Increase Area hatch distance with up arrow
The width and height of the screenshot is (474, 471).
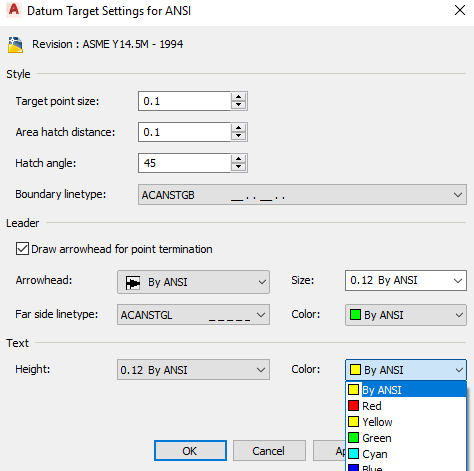tap(238, 128)
